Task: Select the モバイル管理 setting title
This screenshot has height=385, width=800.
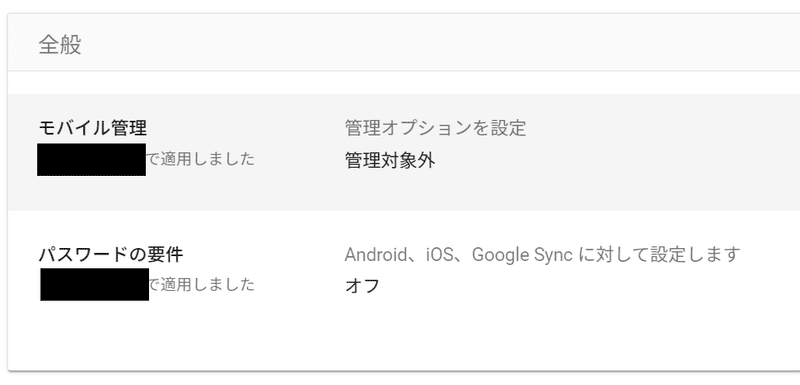Action: 93,127
